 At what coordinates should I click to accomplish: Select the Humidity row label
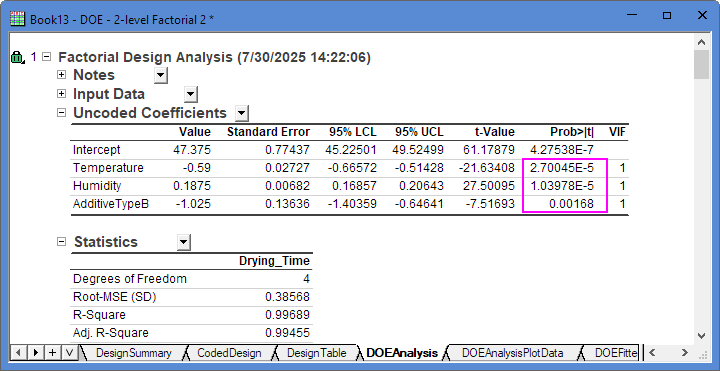[97, 186]
